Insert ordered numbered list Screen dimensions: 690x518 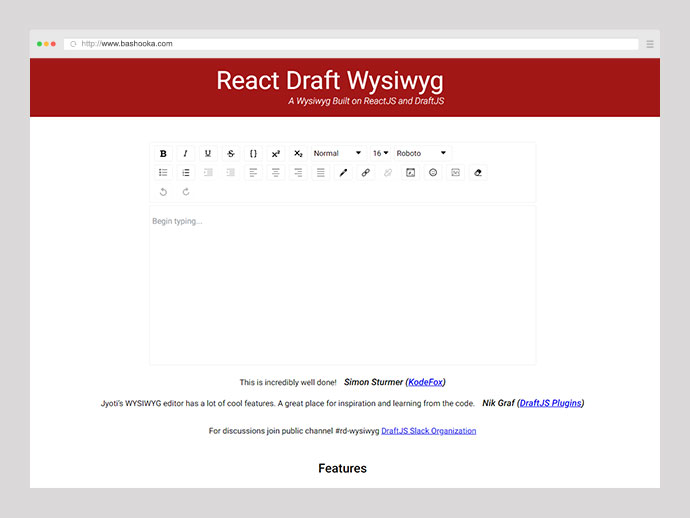click(186, 173)
